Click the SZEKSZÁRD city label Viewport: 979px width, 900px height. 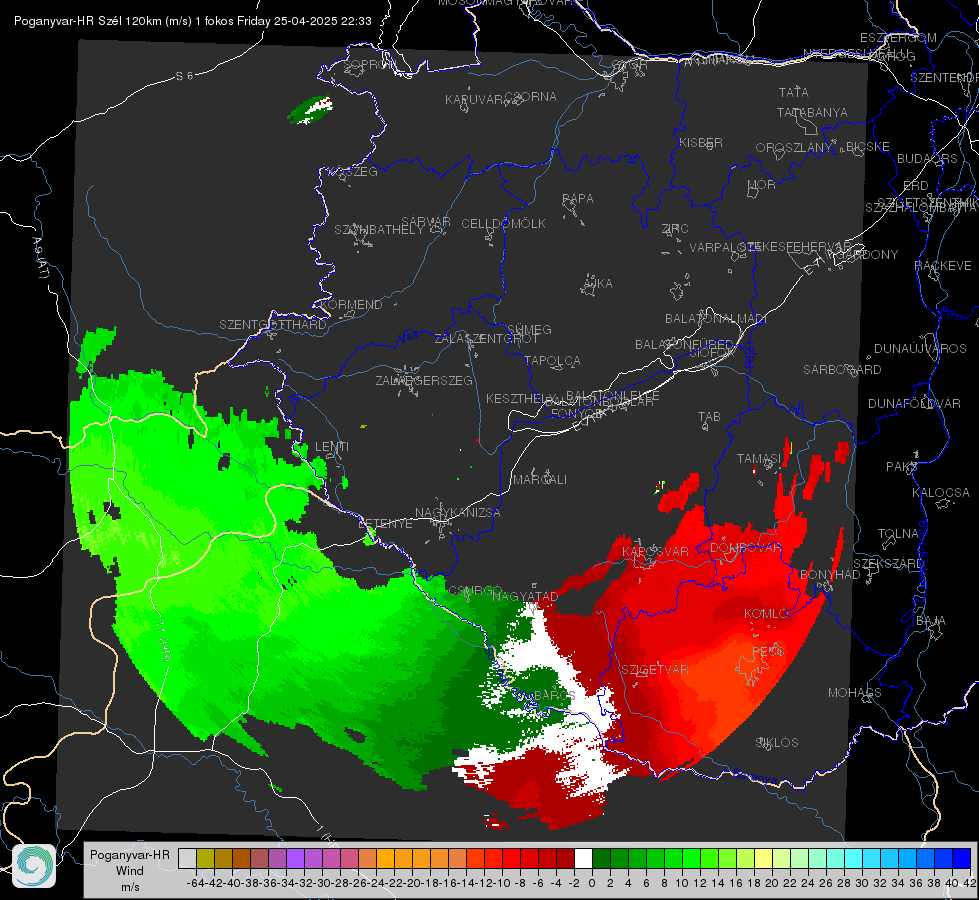[x=888, y=564]
